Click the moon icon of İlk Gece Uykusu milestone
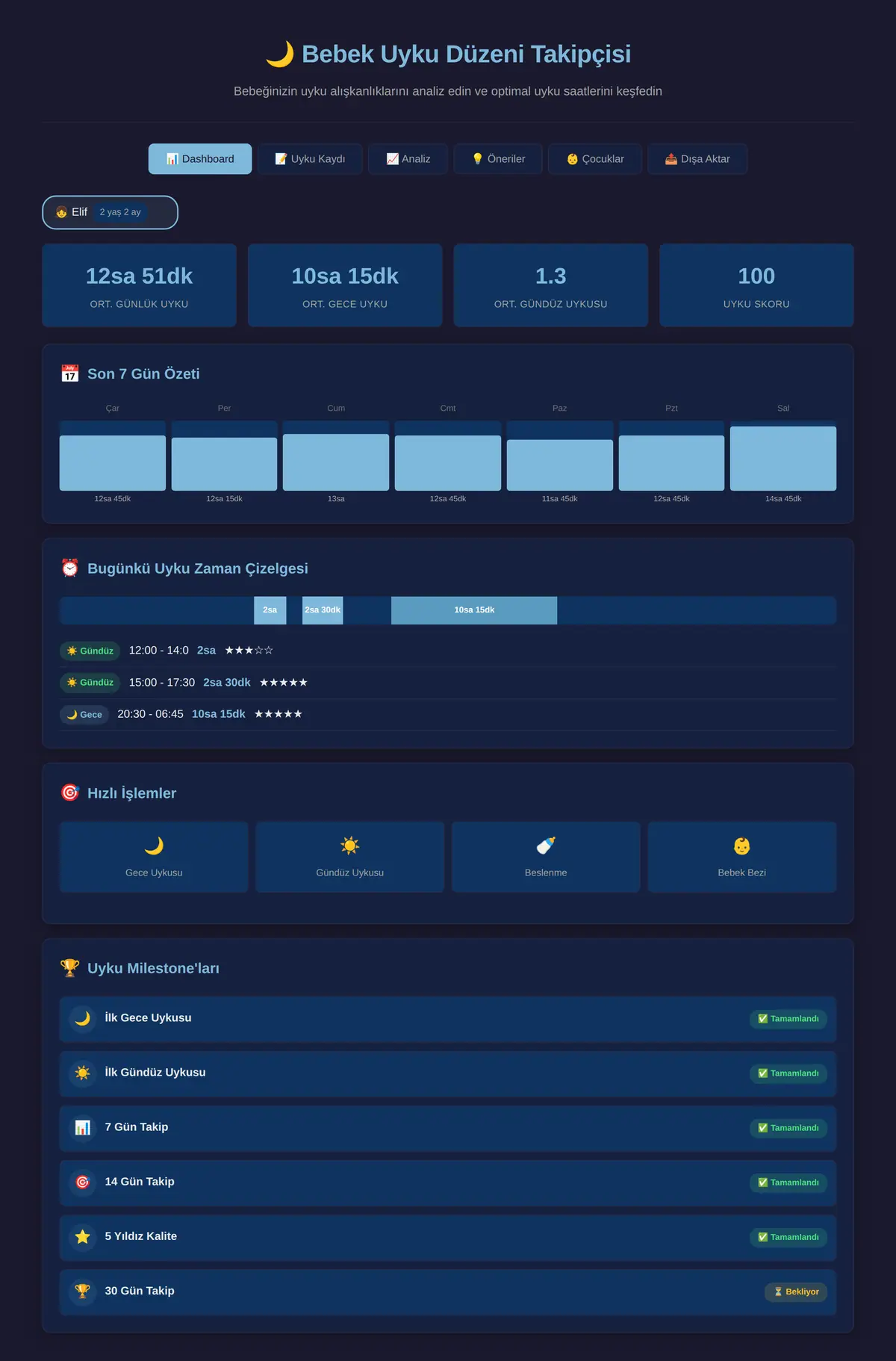The image size is (896, 1361). click(x=83, y=1018)
